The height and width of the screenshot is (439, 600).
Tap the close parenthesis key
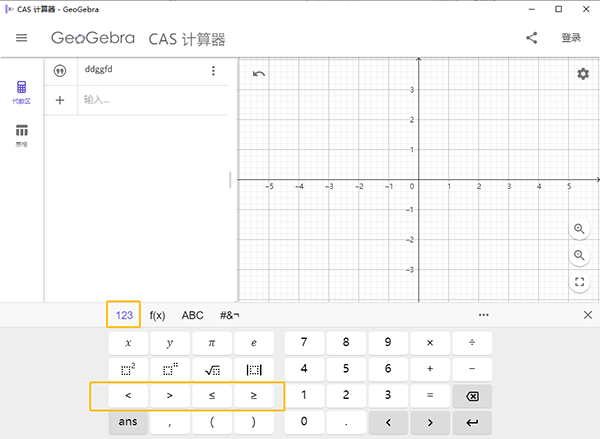[254, 422]
